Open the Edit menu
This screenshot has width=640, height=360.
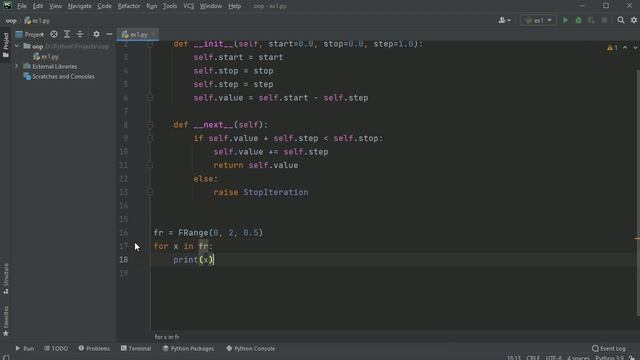pyautogui.click(x=38, y=6)
